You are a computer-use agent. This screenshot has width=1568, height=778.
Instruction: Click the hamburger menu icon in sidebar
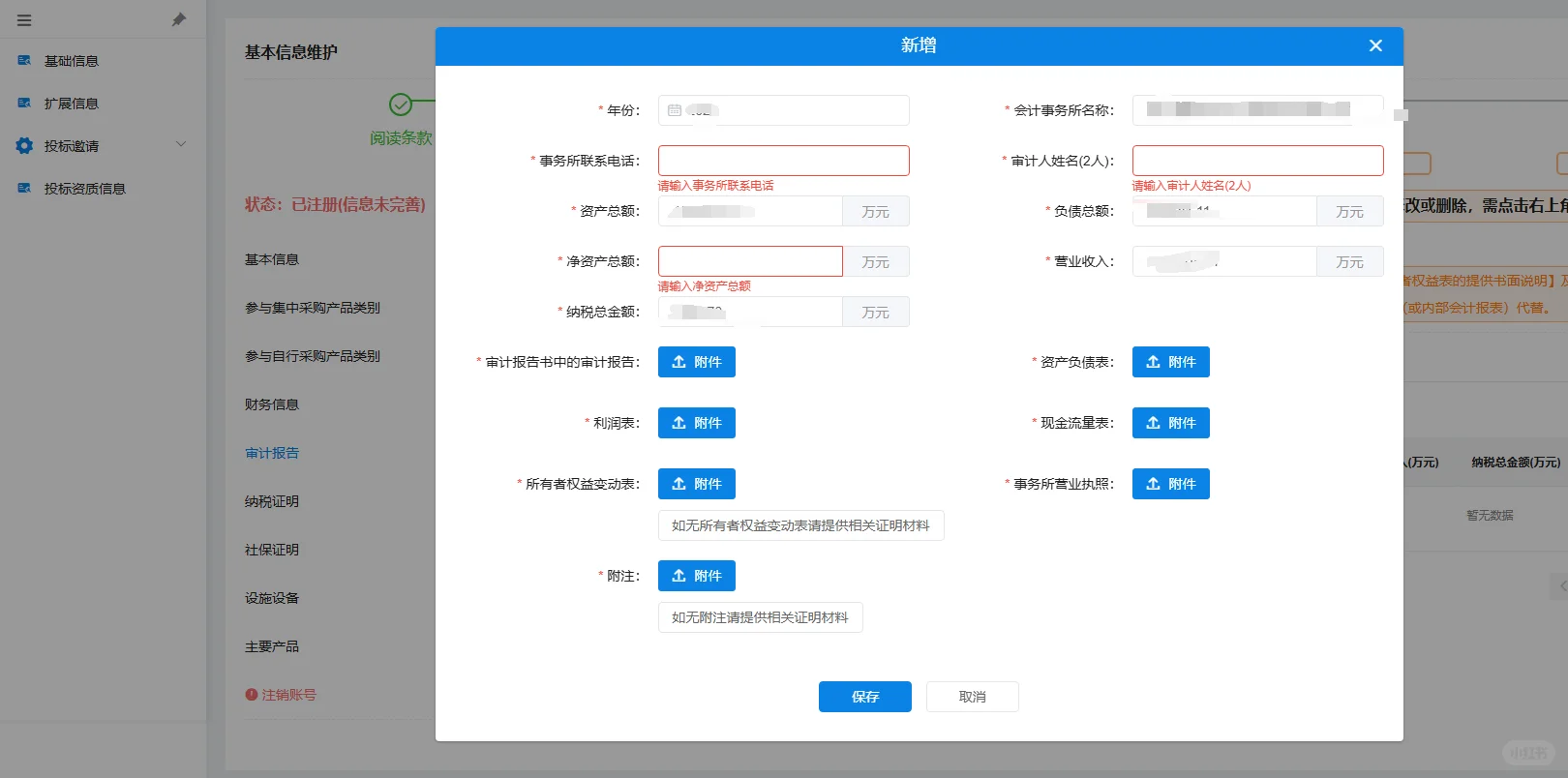(24, 20)
